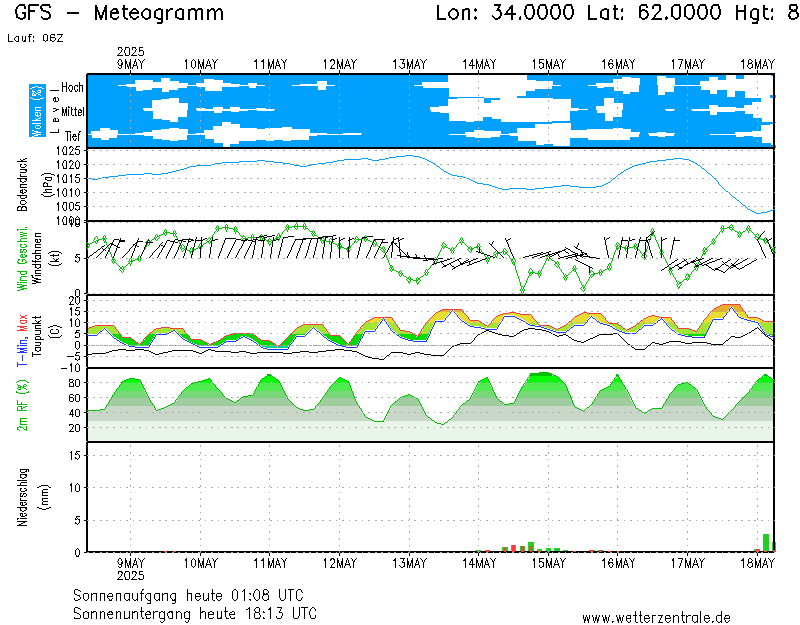This screenshot has width=800, height=625.
Task: Click the '15MAY' date on the bottom axis
Action: [548, 563]
